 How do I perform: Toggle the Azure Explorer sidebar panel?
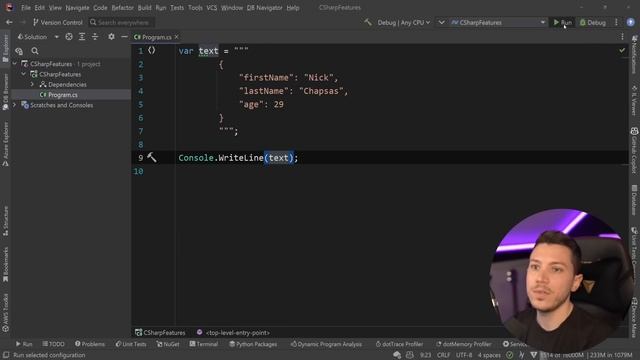pyautogui.click(x=5, y=144)
